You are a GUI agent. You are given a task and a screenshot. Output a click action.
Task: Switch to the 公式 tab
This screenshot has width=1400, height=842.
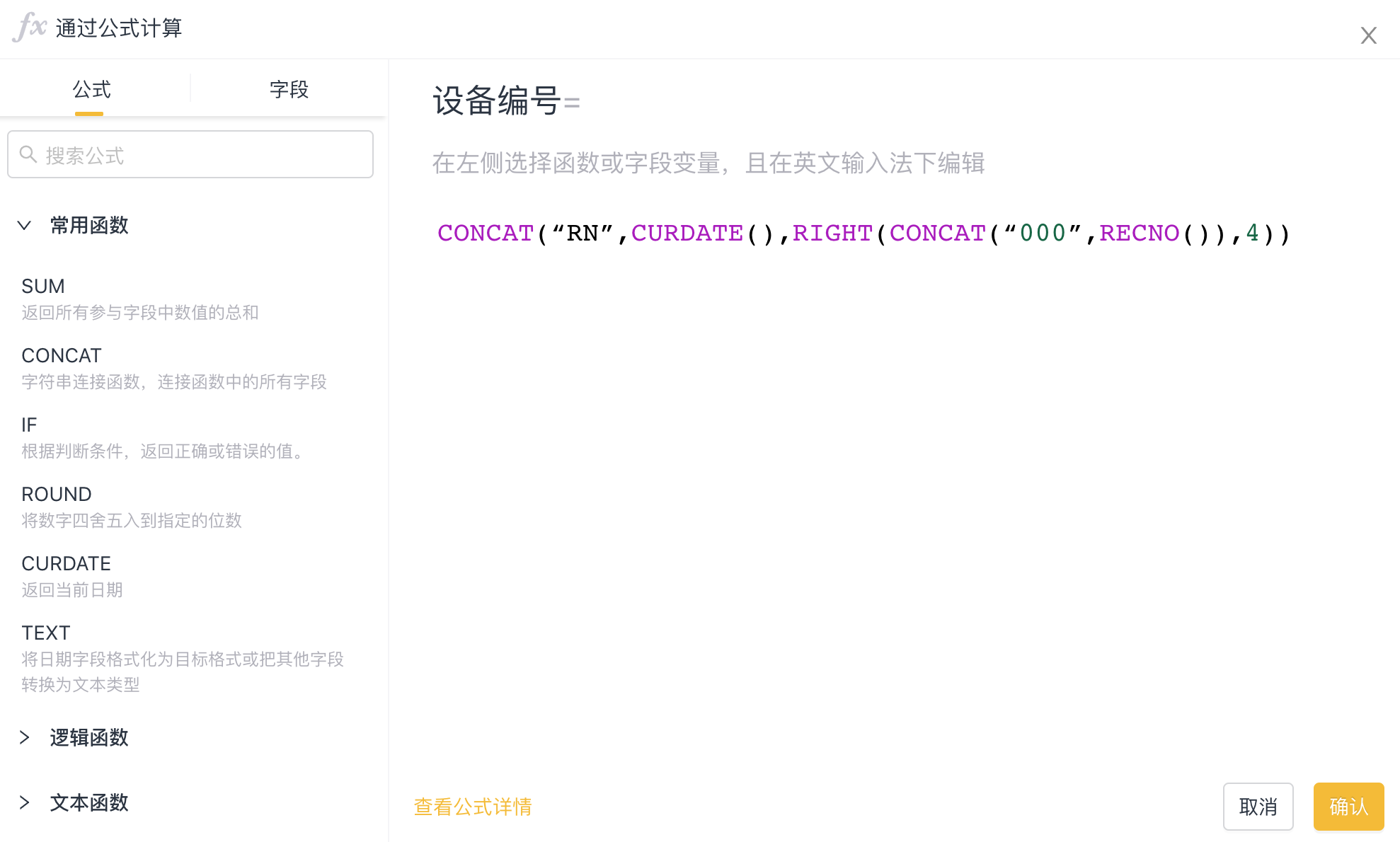[92, 89]
